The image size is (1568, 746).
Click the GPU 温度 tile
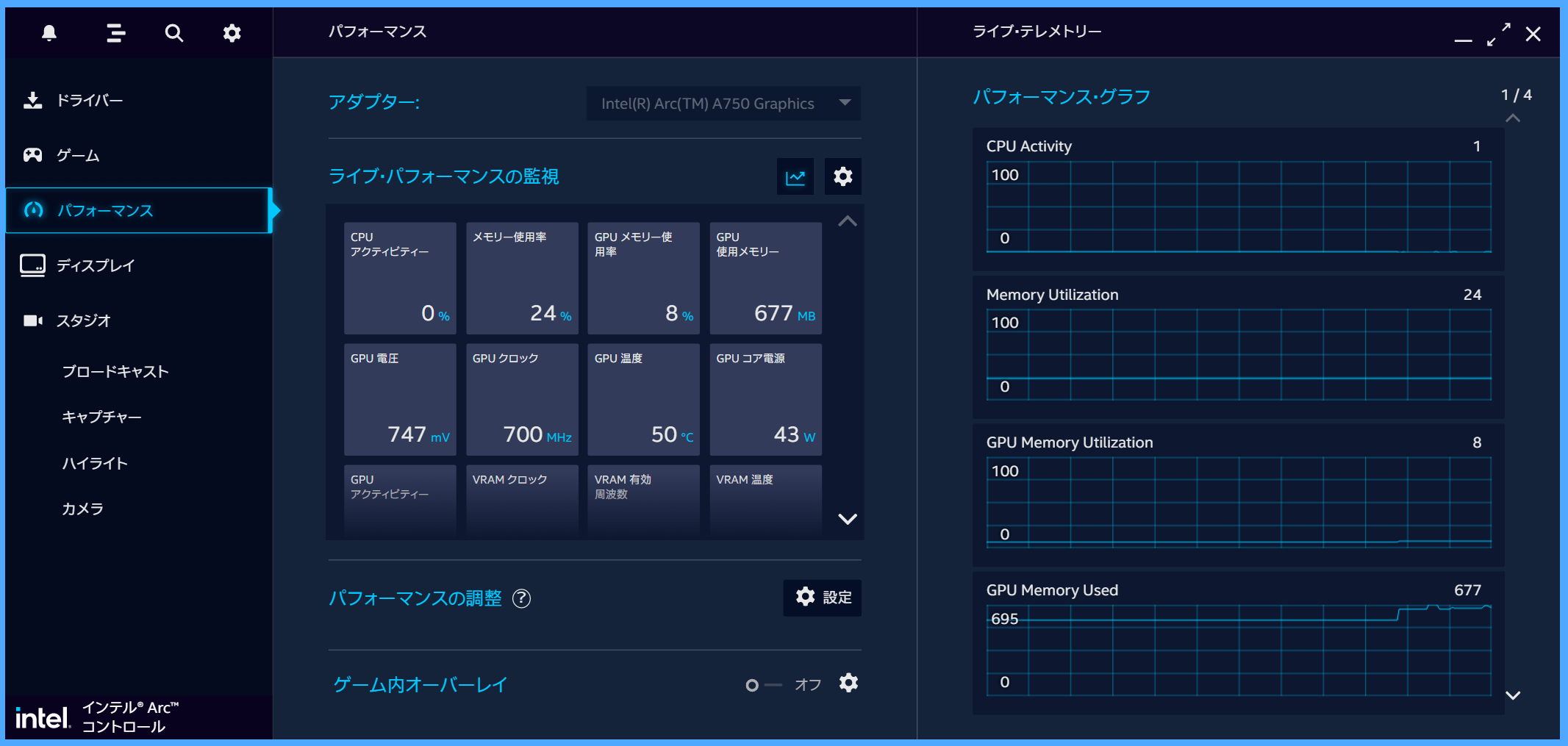coord(644,400)
